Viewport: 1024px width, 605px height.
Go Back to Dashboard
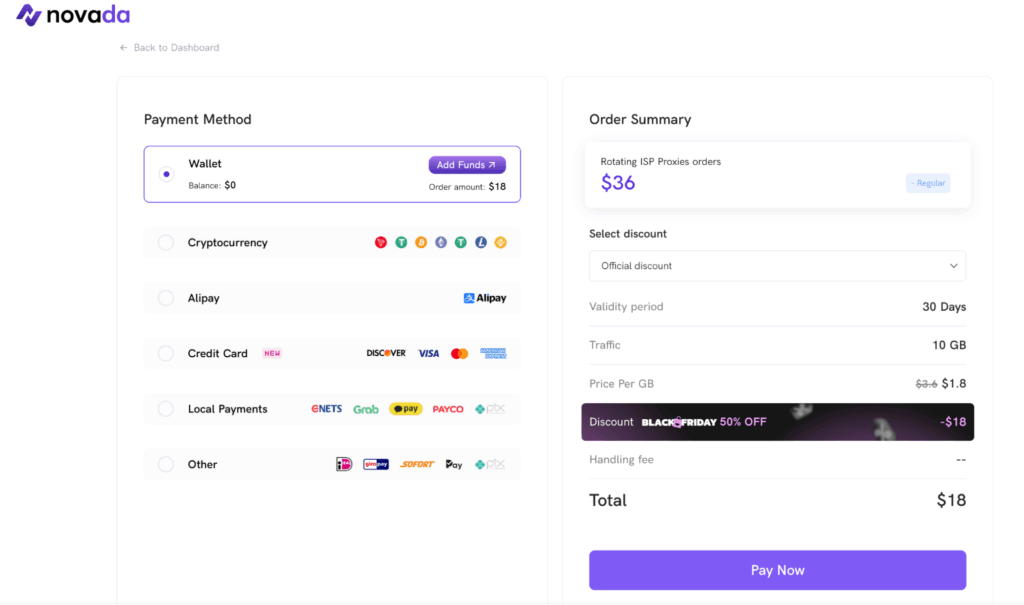tap(169, 47)
